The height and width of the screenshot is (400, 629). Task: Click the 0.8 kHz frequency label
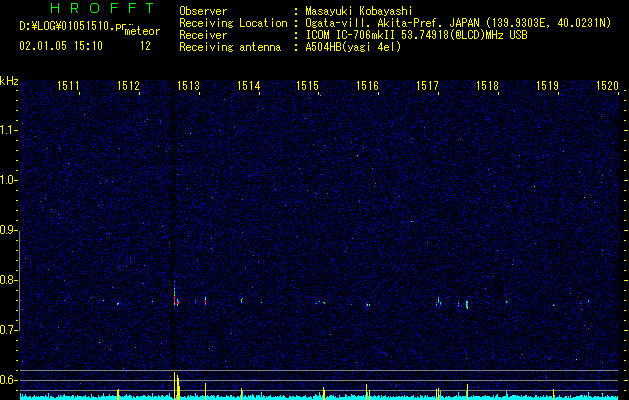pyautogui.click(x=8, y=280)
